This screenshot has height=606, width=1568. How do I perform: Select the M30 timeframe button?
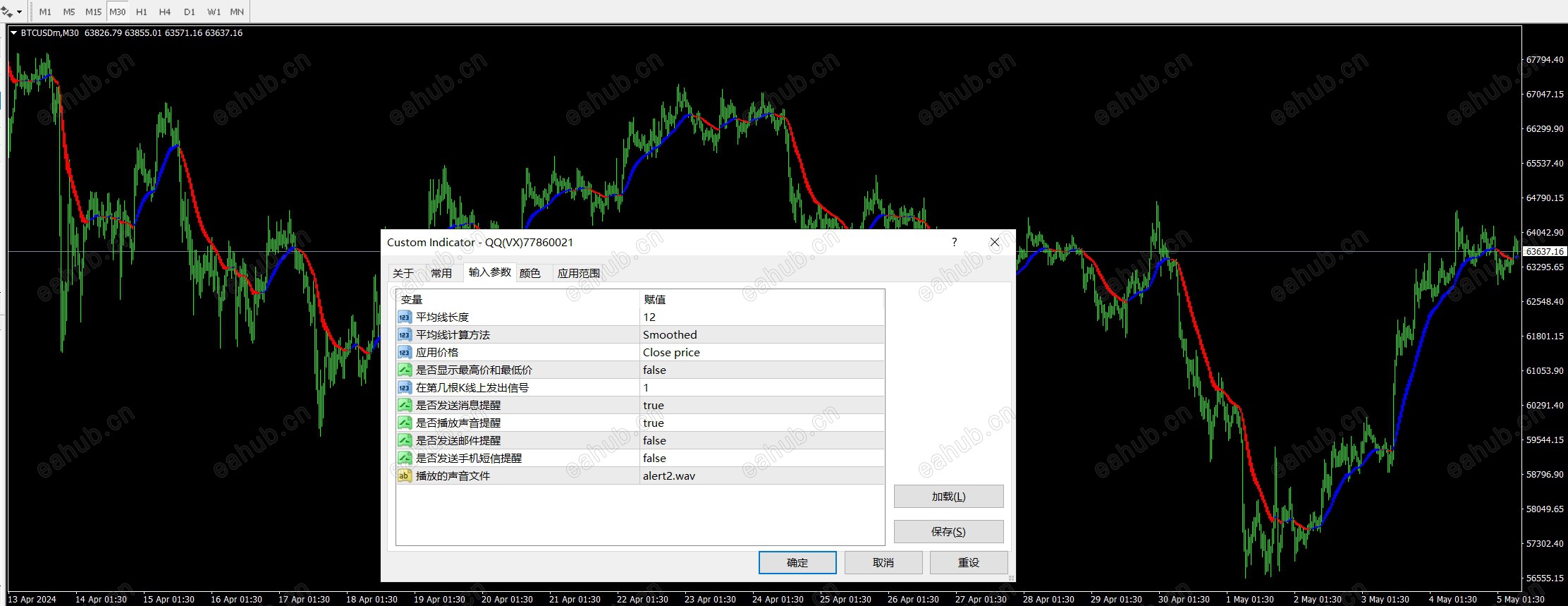click(x=118, y=12)
